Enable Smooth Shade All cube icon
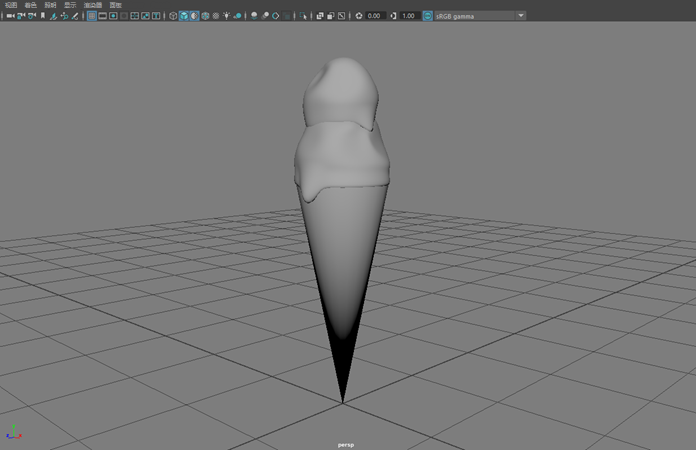 tap(184, 16)
